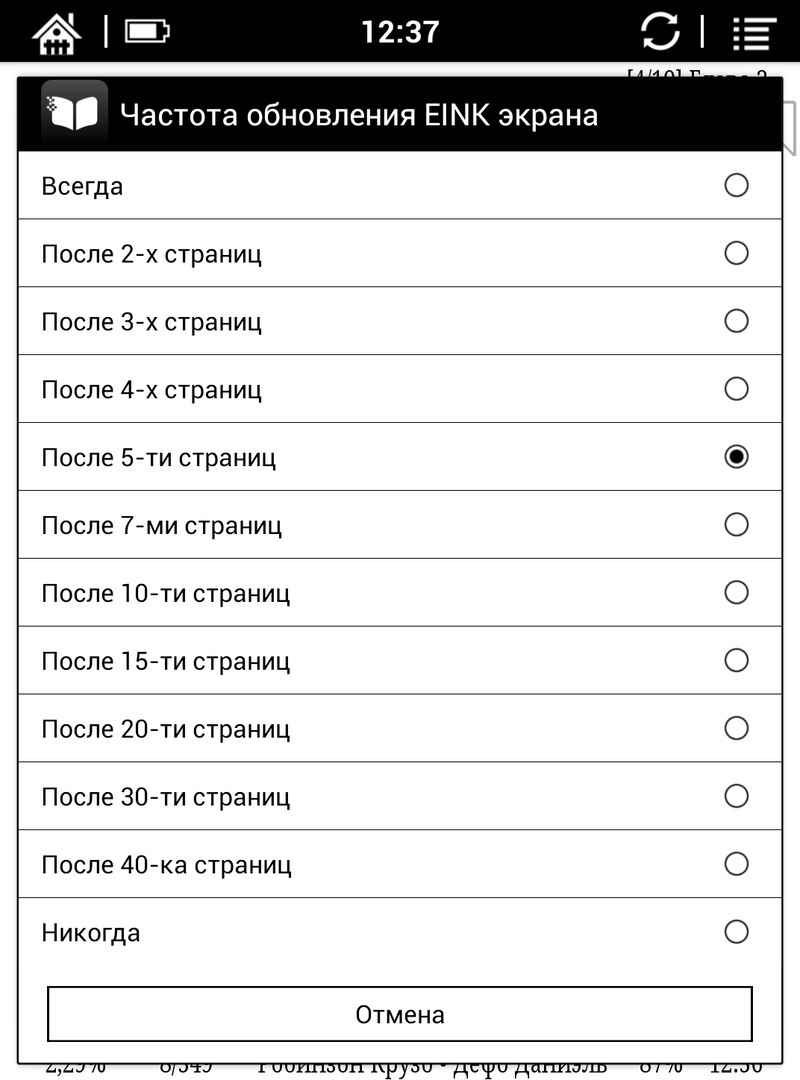Select "После 3-х страниц" radio button
This screenshot has width=800, height=1080.
[x=736, y=321]
